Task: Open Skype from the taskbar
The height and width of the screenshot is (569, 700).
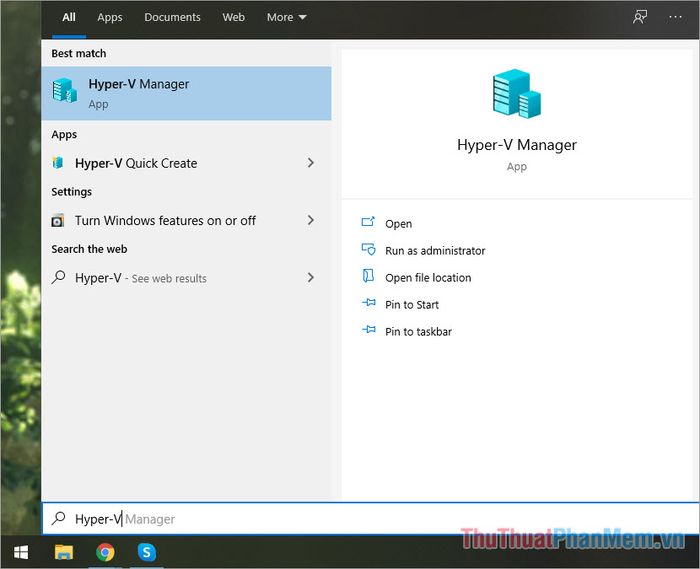Action: click(x=146, y=552)
